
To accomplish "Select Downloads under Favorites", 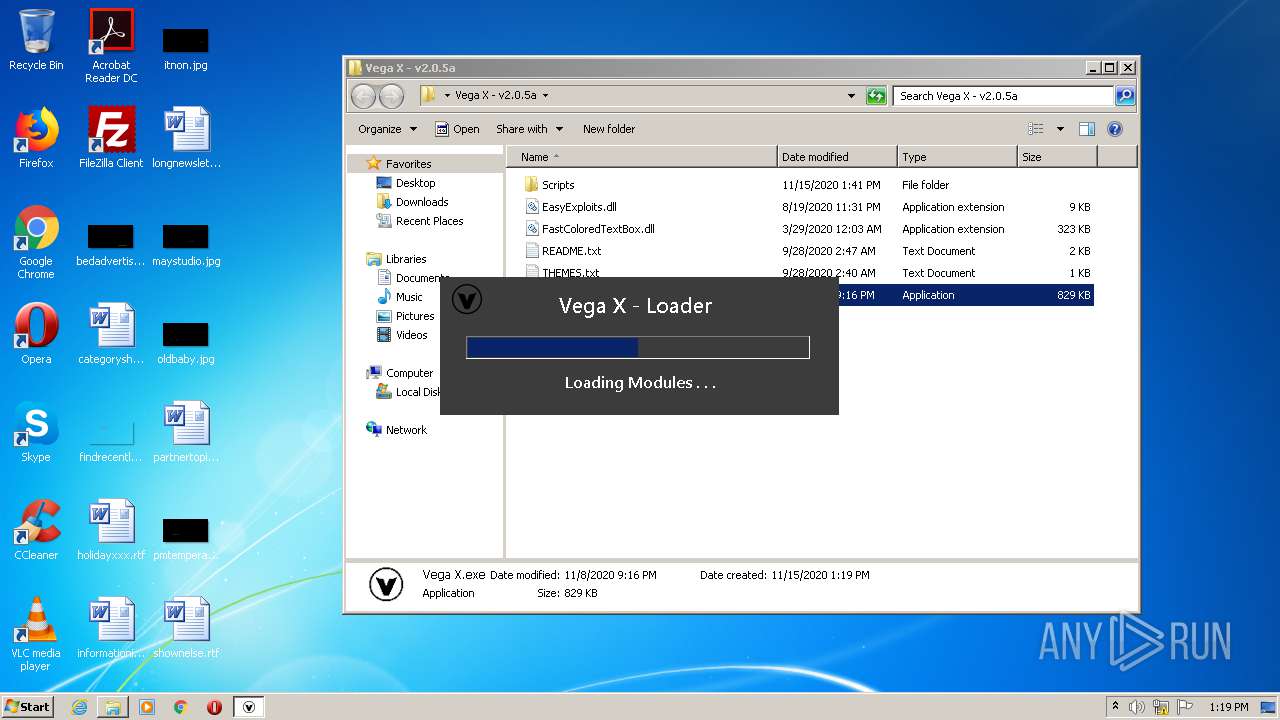I will [421, 202].
